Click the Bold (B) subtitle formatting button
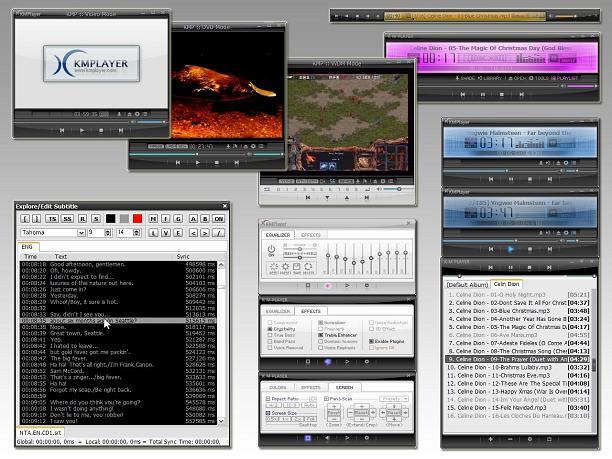 click(205, 218)
